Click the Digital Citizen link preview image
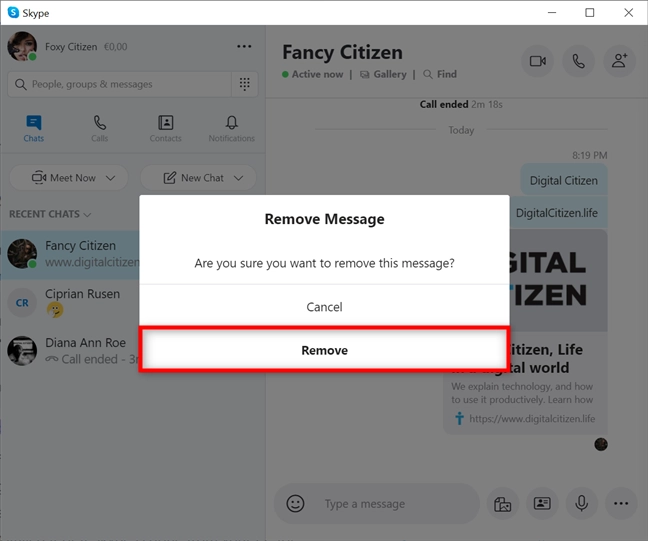This screenshot has height=541, width=648. click(558, 279)
